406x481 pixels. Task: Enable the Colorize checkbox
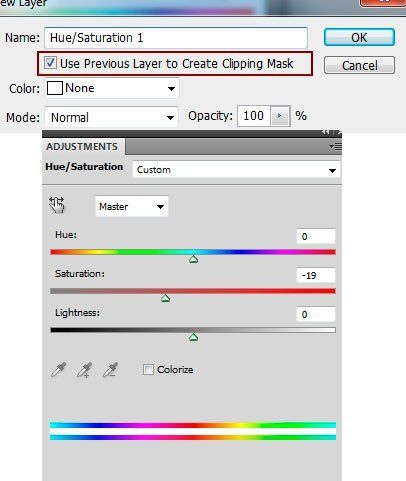pyautogui.click(x=148, y=369)
